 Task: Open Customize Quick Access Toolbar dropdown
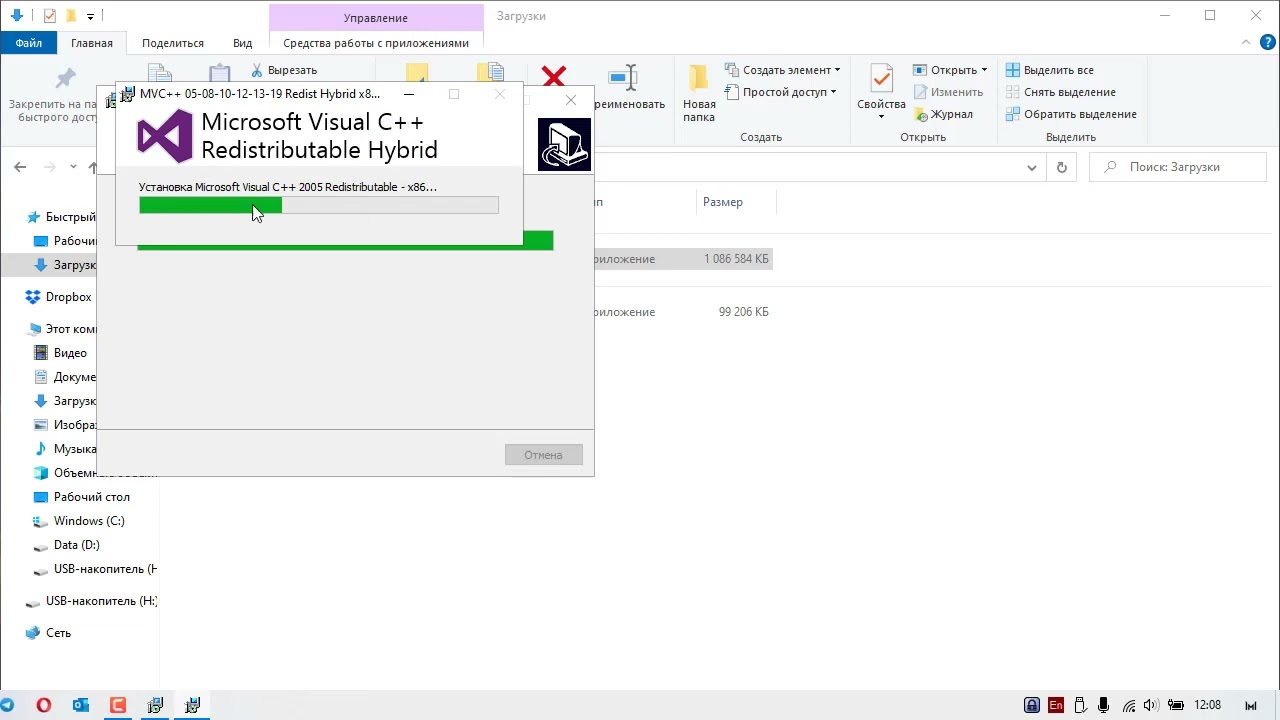pyautogui.click(x=90, y=16)
